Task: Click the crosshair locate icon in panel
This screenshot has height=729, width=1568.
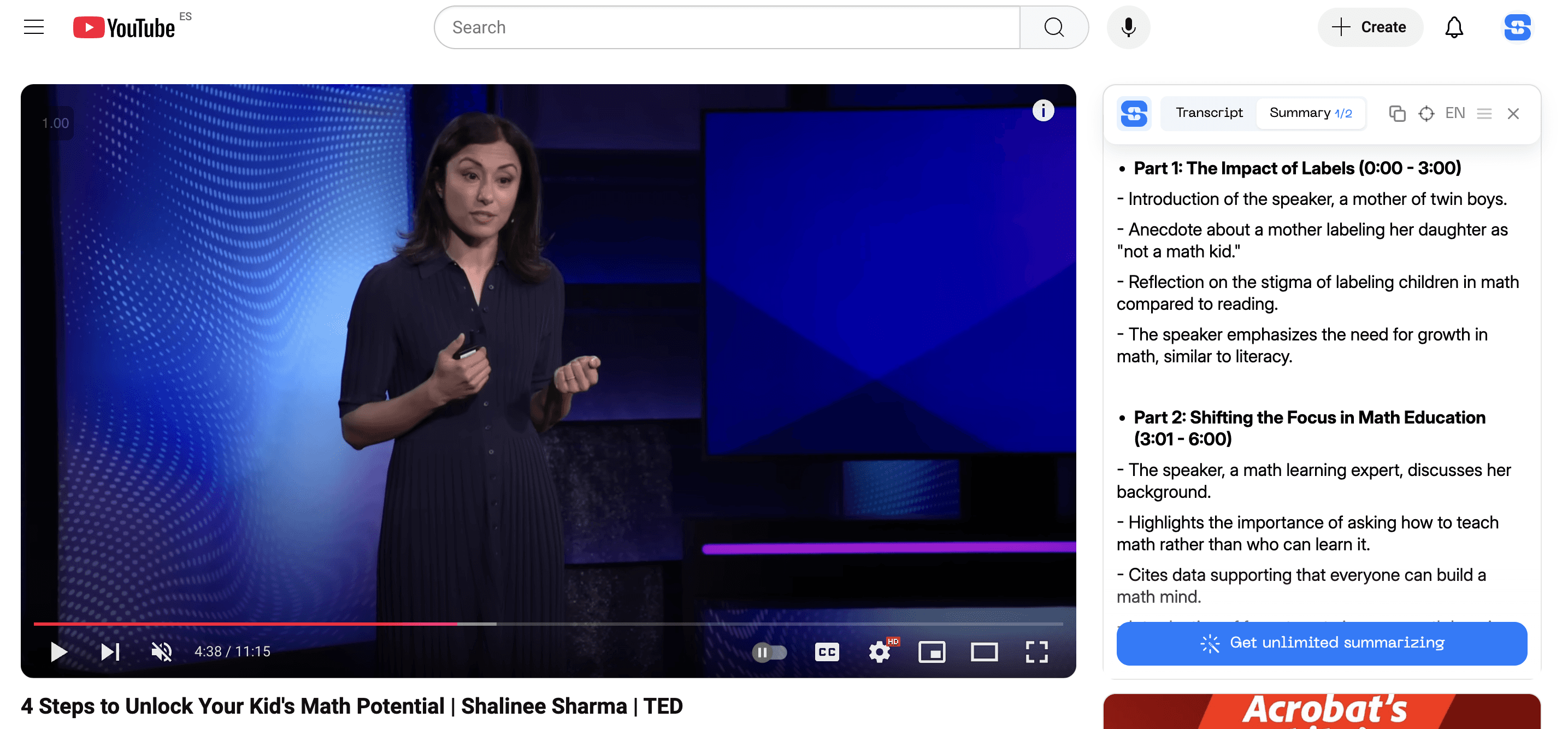Action: [1426, 113]
